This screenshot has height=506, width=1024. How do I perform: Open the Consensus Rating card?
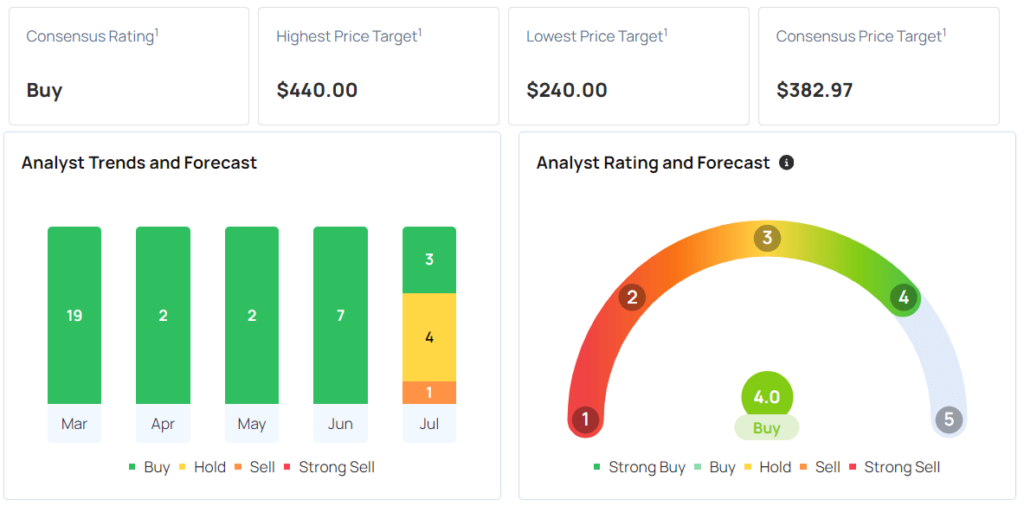(x=126, y=66)
